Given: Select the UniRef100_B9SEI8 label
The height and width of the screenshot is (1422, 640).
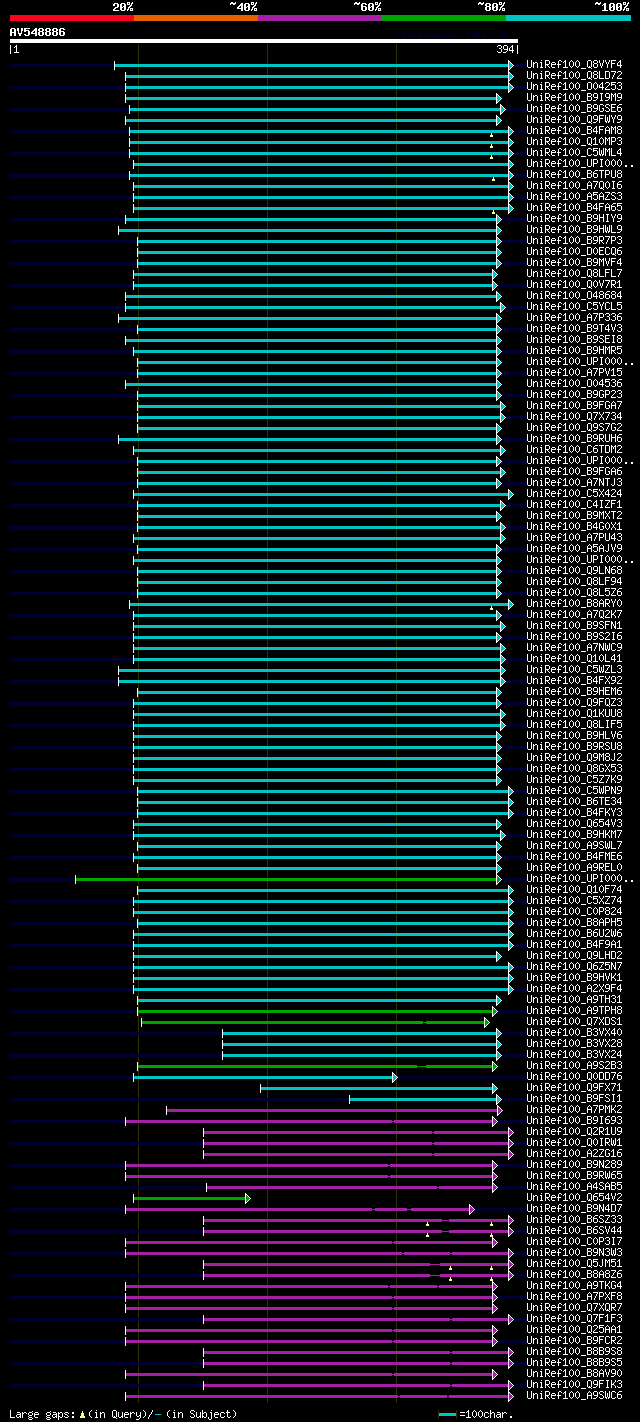Looking at the screenshot, I should point(574,339).
